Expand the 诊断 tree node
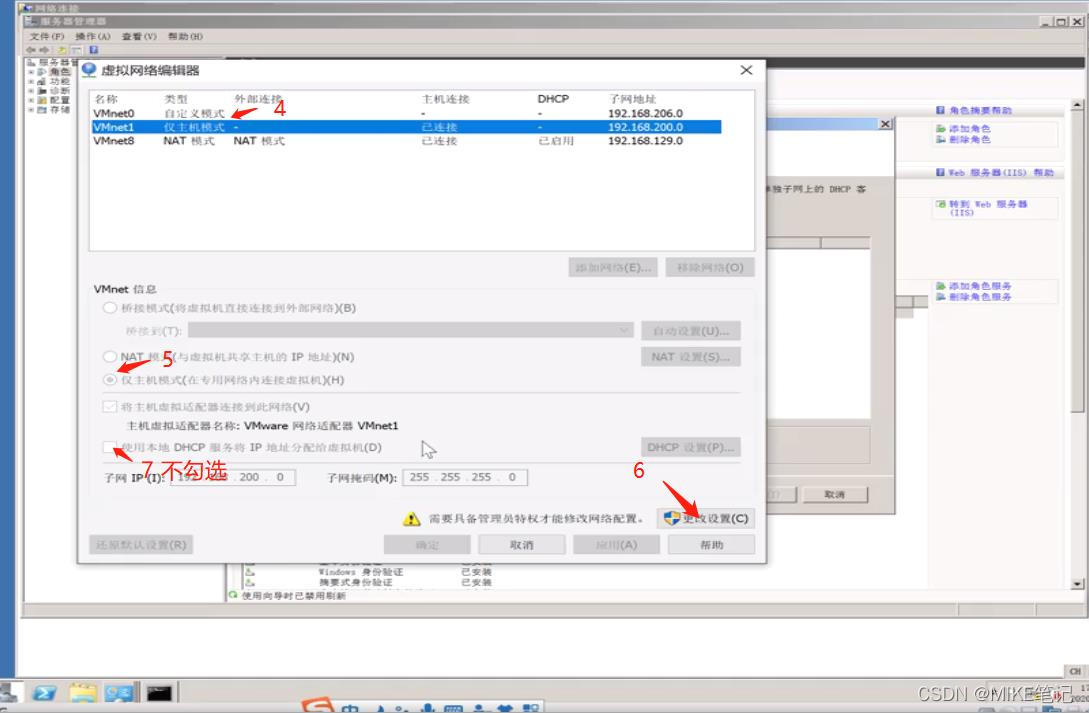This screenshot has height=713, width=1089. click(x=31, y=91)
